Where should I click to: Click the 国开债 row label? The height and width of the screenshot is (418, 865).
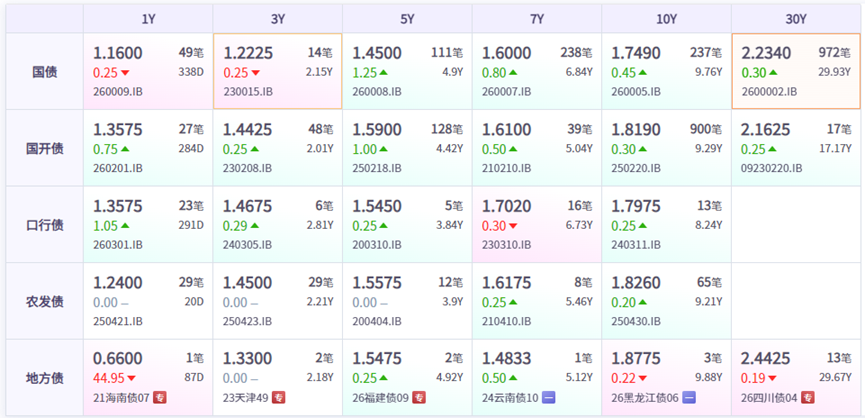44,148
